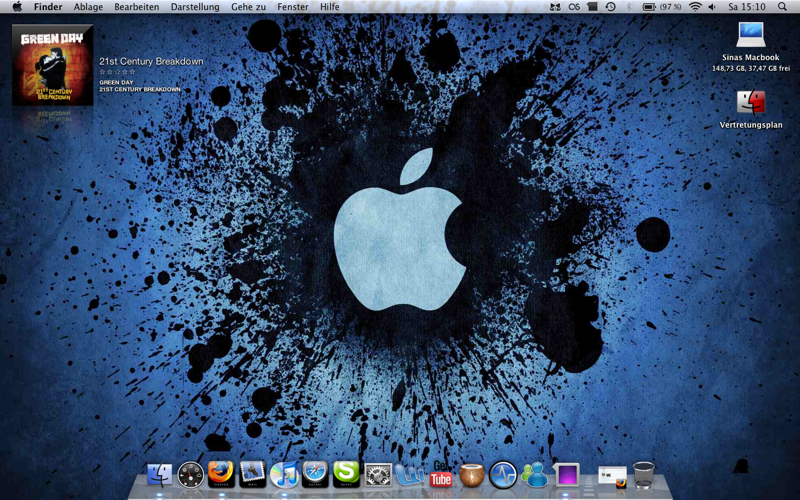Open Firefox from the Dock
Screen dimensions: 800x500
point(221,474)
